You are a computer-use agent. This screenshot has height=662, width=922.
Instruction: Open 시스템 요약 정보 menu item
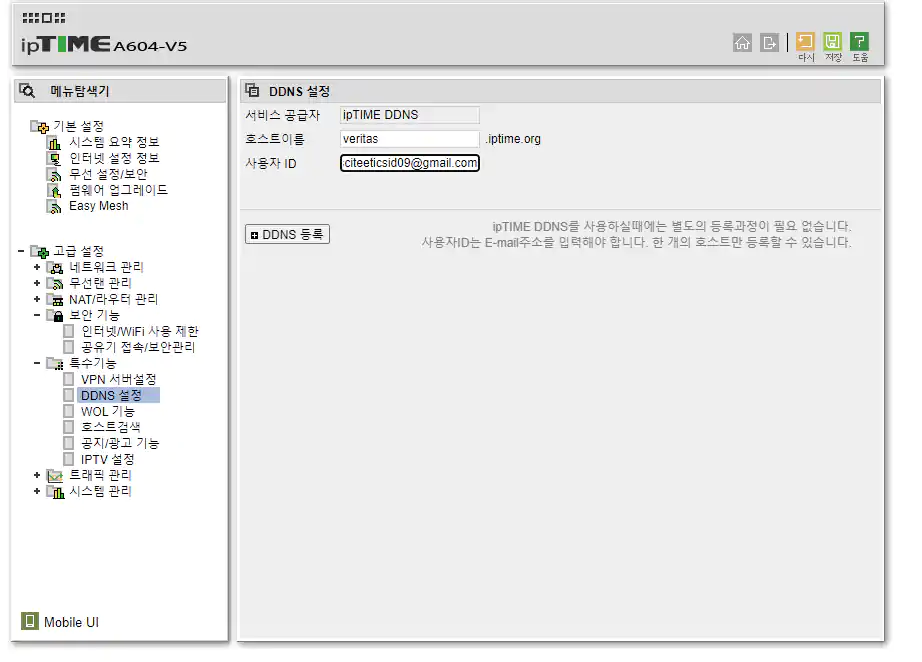tap(114, 142)
